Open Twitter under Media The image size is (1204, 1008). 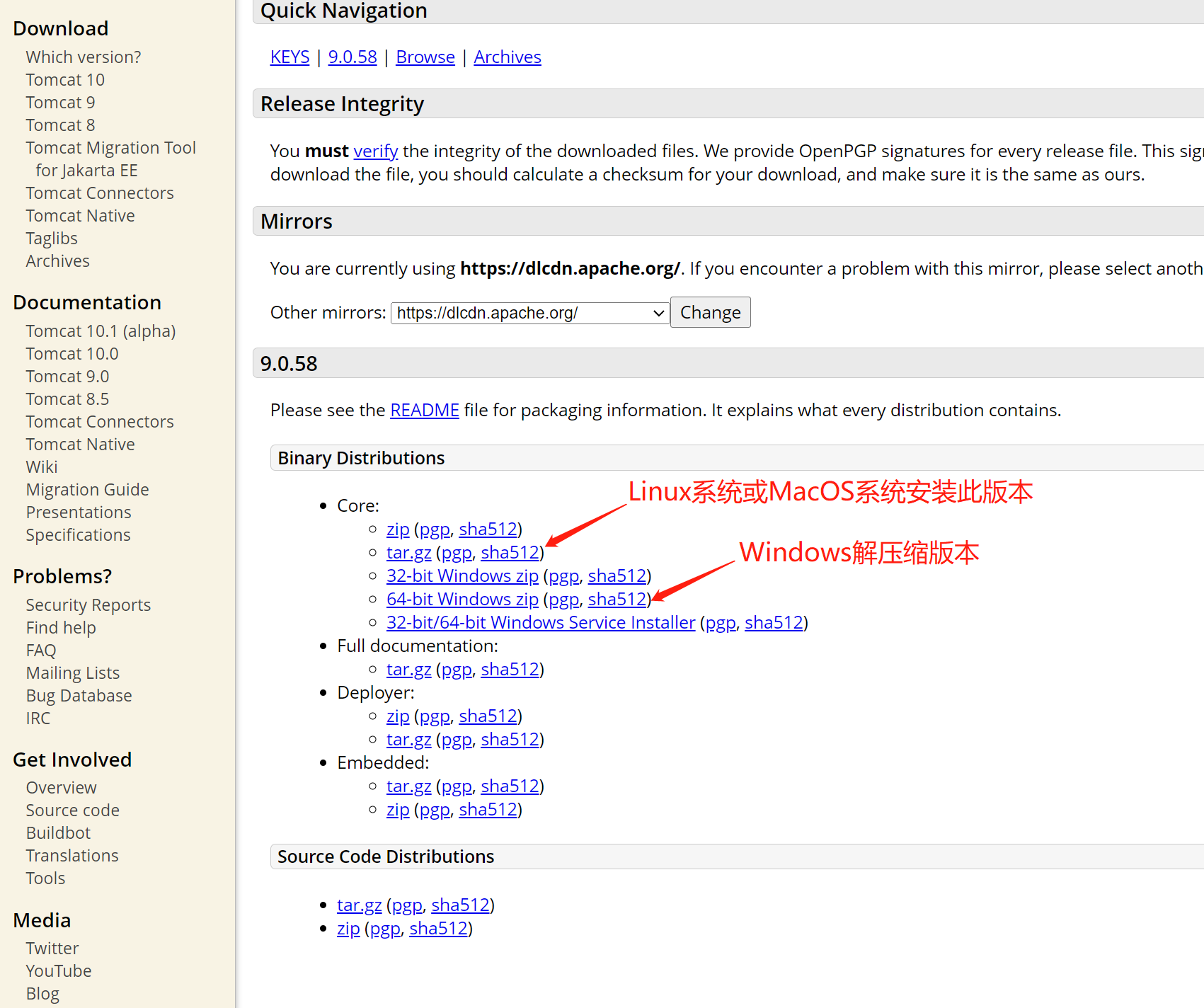(x=52, y=949)
